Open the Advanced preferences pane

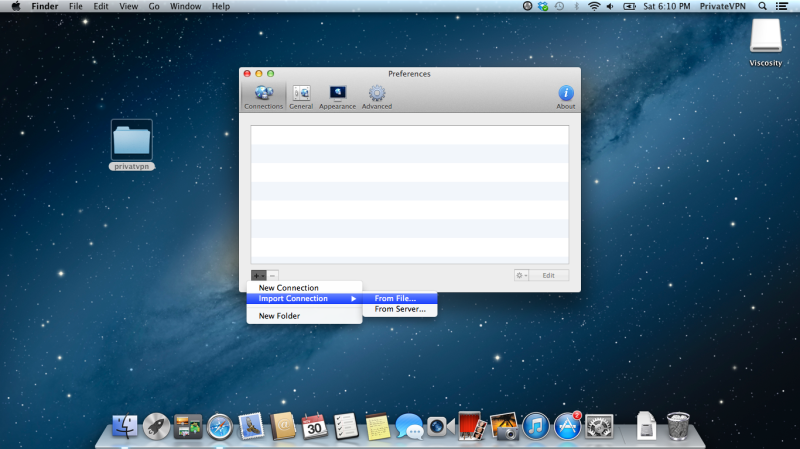[x=377, y=96]
